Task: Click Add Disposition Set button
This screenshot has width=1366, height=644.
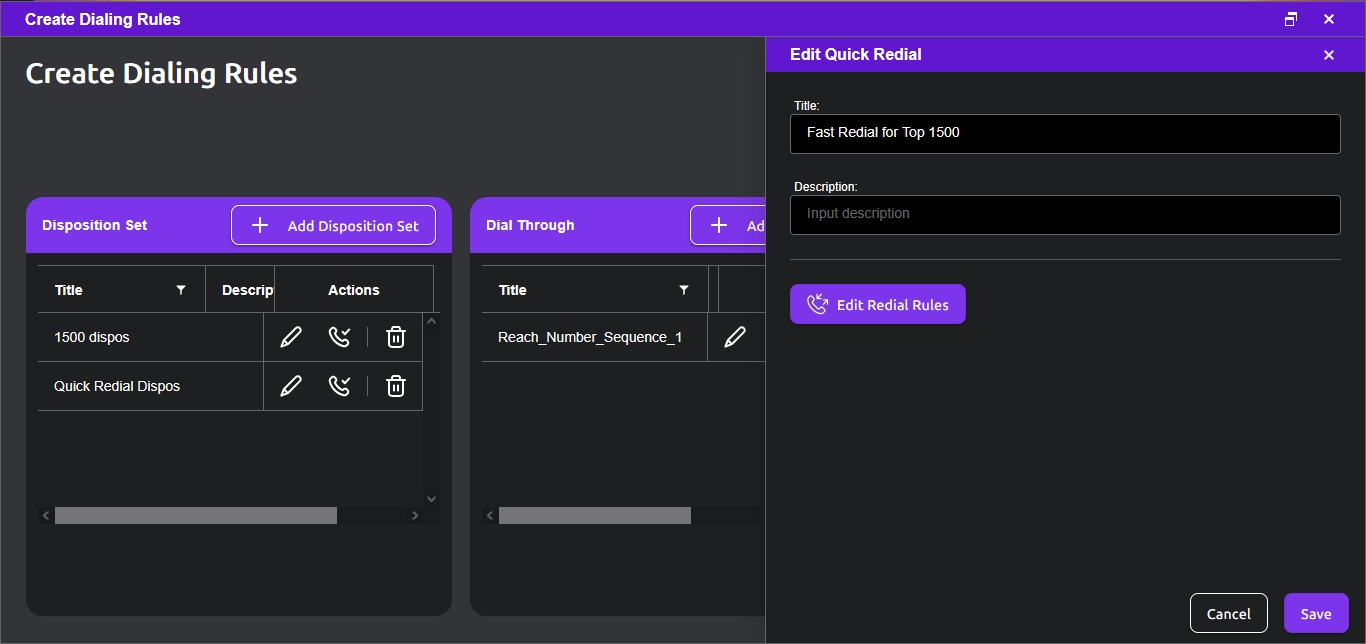Action: [x=333, y=225]
